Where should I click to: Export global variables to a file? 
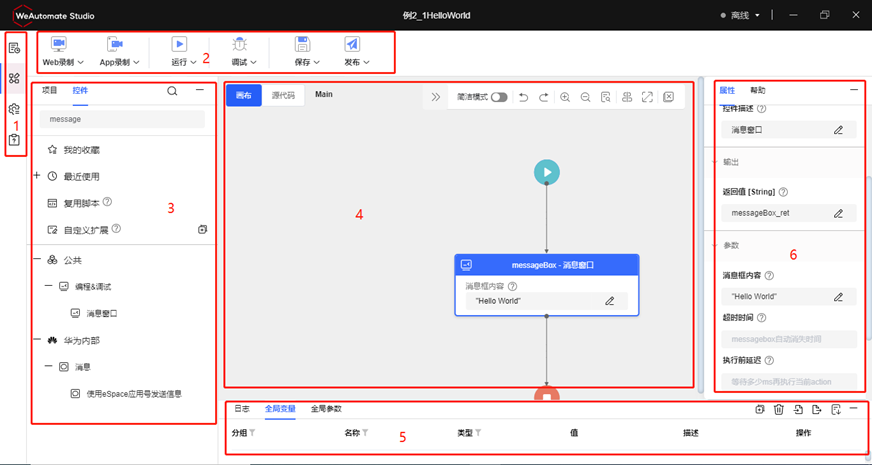click(x=816, y=409)
